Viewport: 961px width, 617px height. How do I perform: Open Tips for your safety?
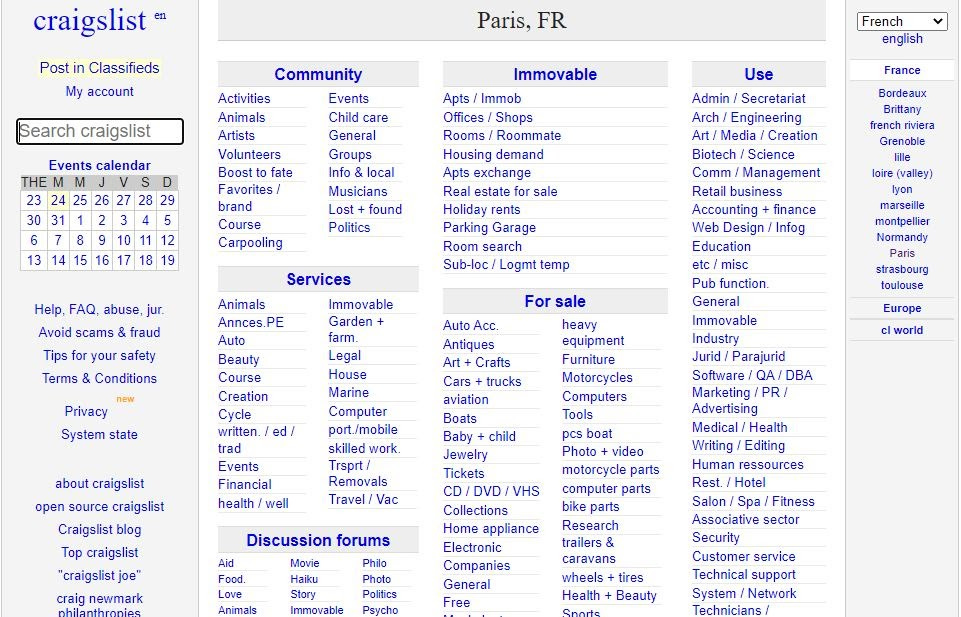99,355
